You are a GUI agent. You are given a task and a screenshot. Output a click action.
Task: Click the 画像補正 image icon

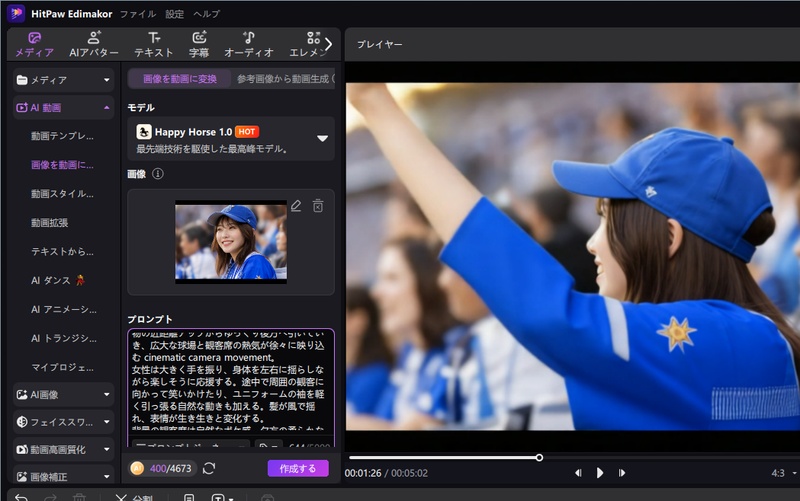(x=22, y=477)
